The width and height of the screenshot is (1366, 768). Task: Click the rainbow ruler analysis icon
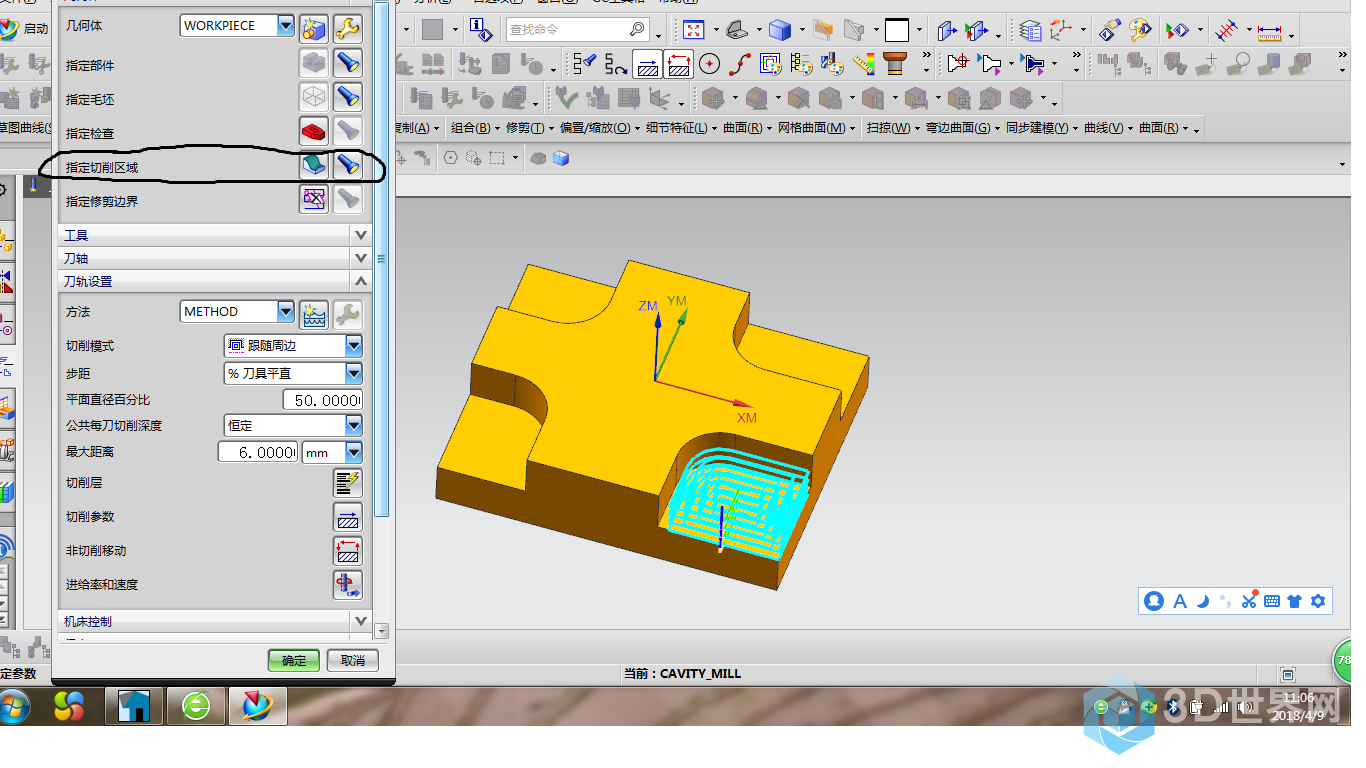863,64
